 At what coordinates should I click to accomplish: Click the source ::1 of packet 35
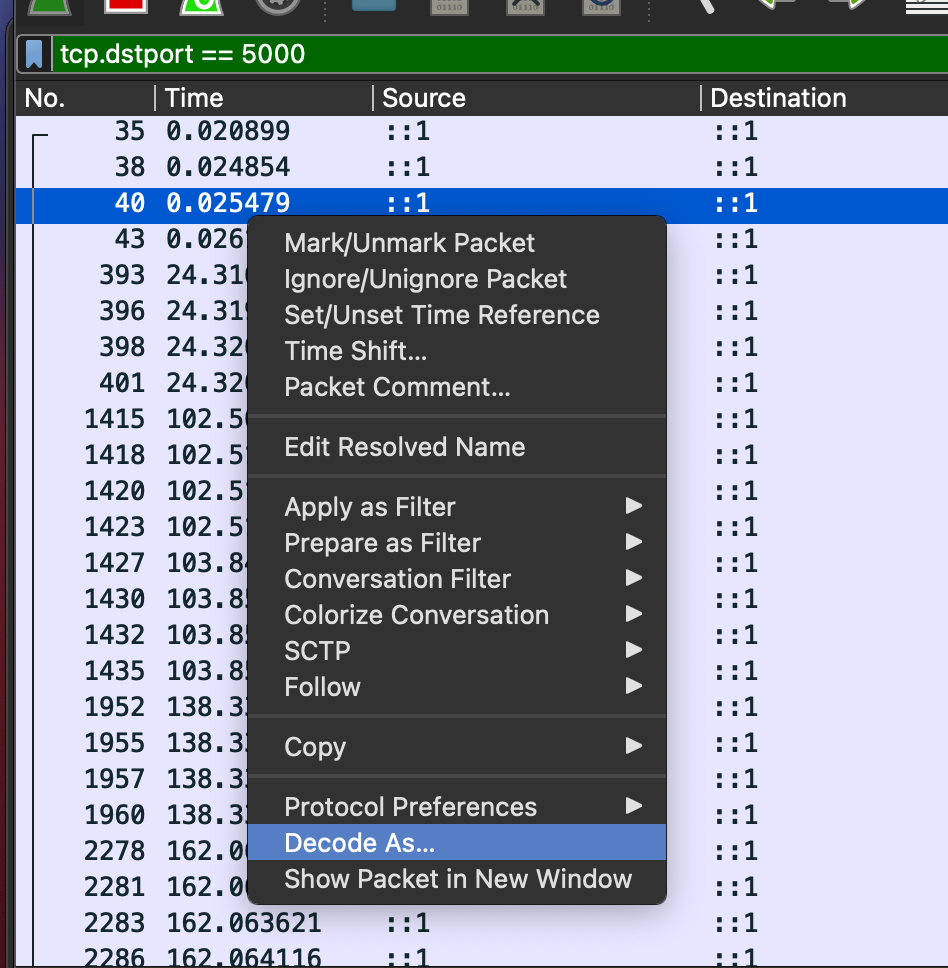coord(408,131)
